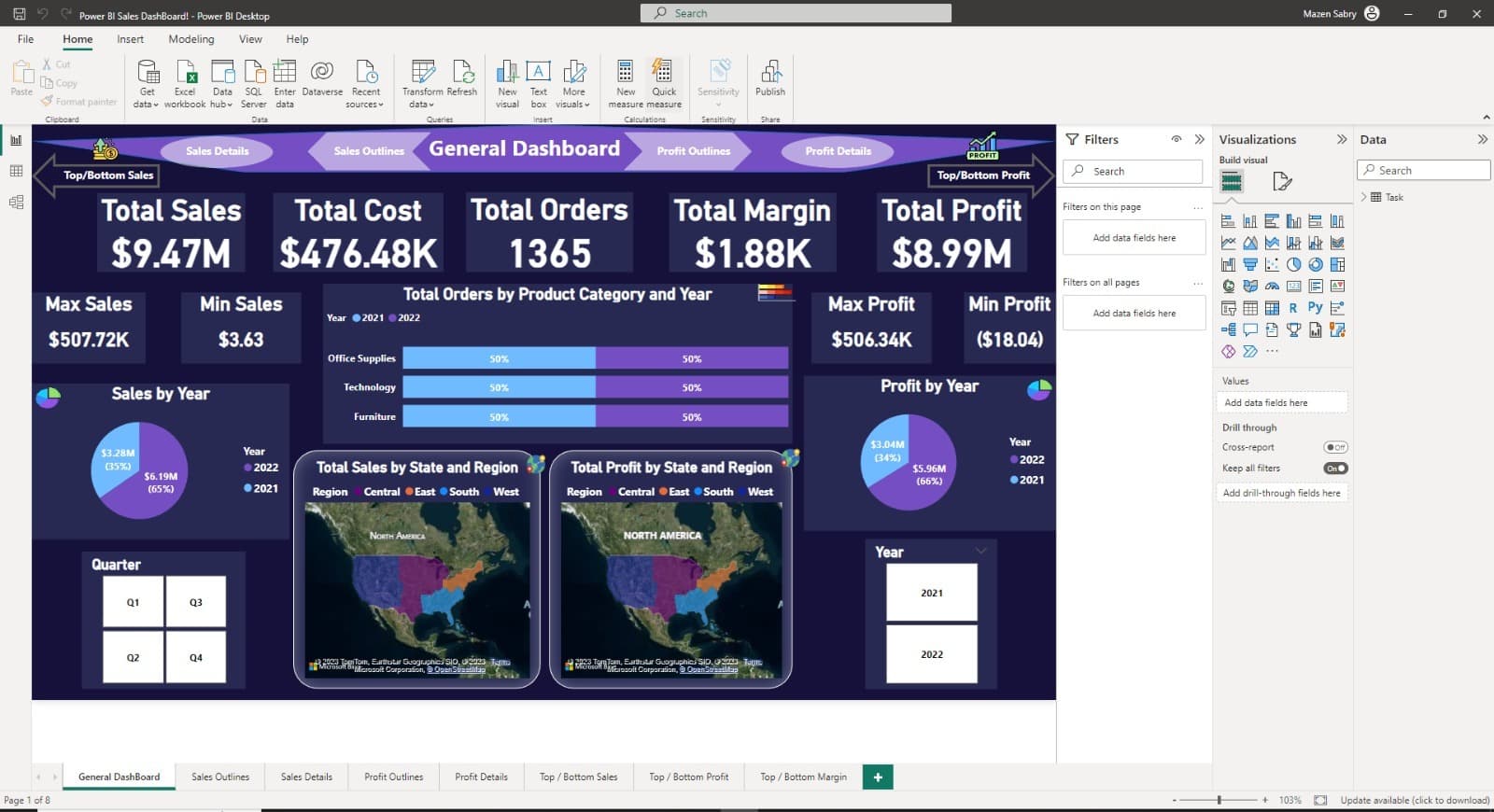1494x812 pixels.
Task: Select Q1 in Quarter slicer
Action: tap(133, 602)
